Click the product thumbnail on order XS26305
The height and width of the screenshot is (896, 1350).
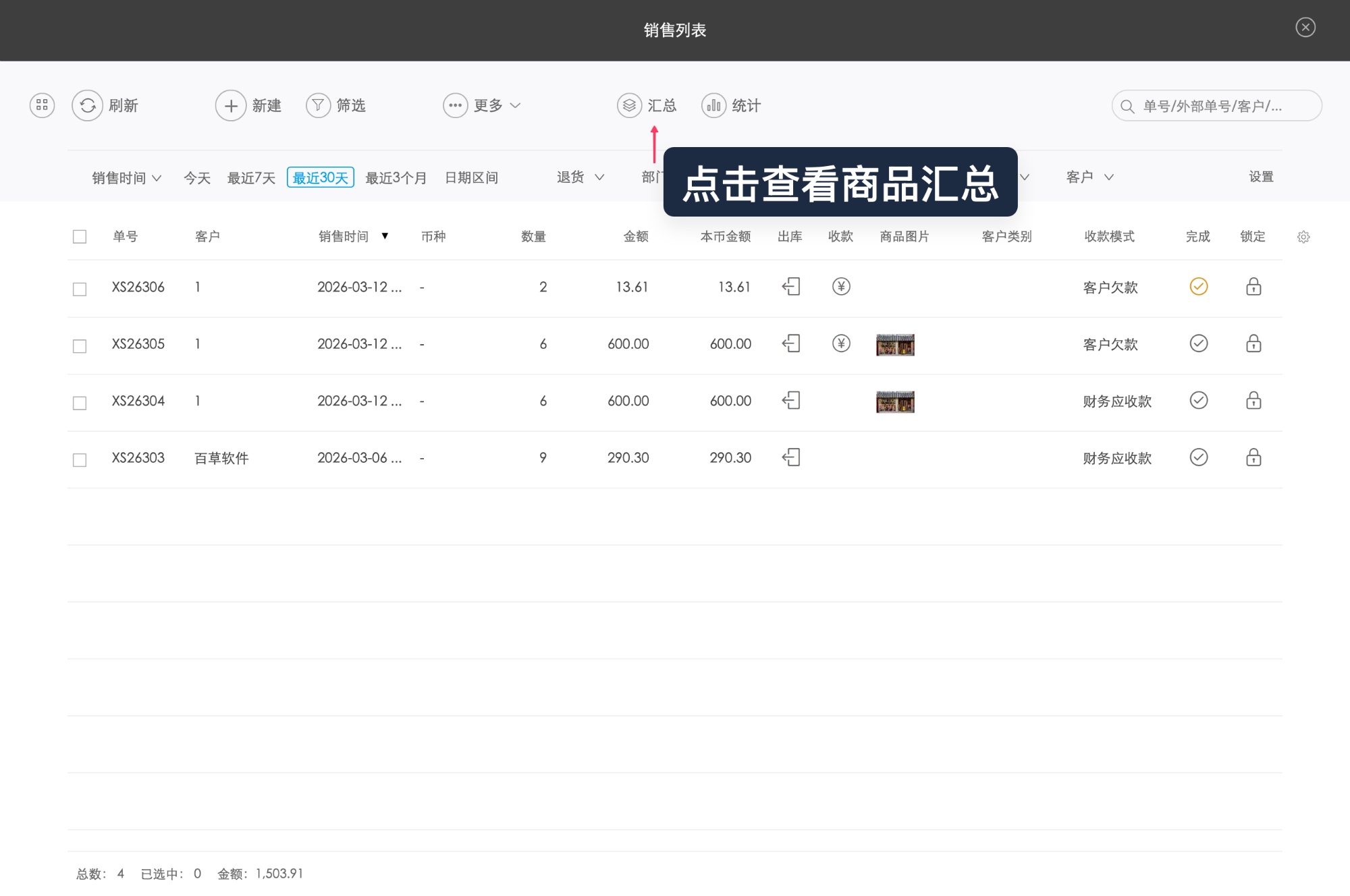(x=895, y=344)
